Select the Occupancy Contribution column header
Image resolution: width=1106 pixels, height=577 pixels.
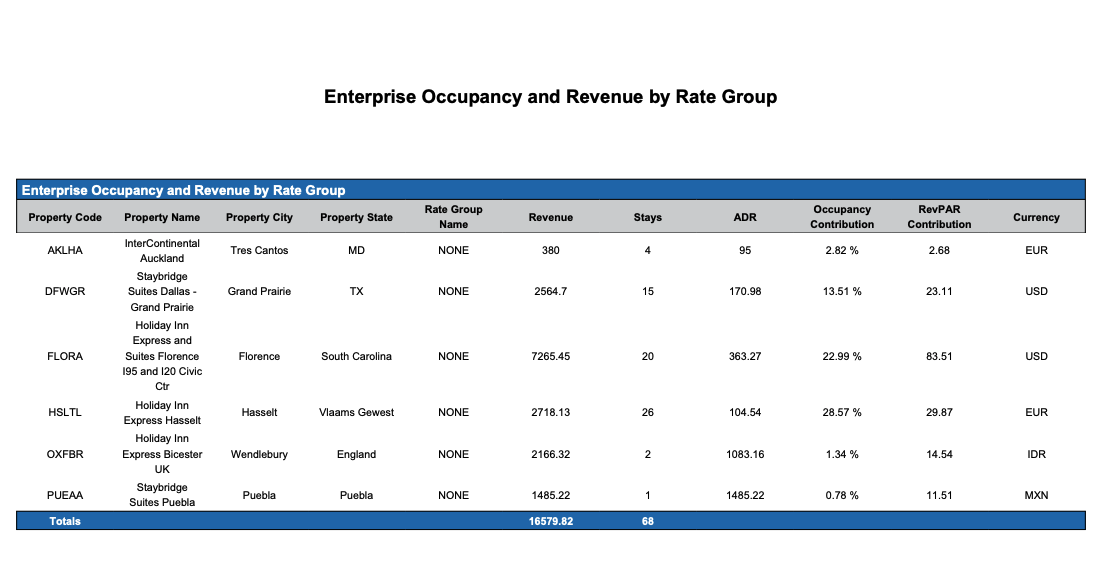842,217
